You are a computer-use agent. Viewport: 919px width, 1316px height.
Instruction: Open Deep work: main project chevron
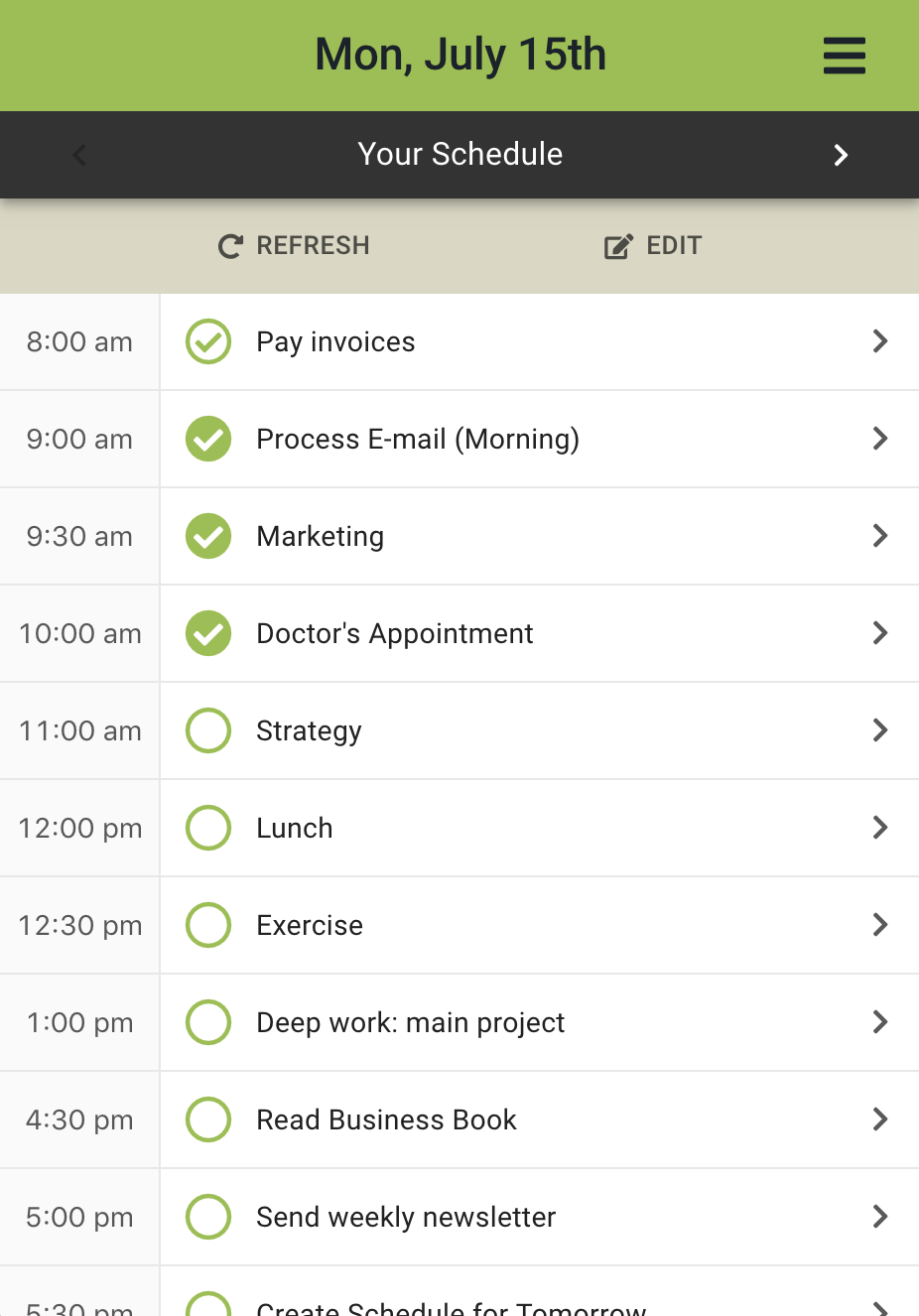pyautogui.click(x=879, y=1022)
